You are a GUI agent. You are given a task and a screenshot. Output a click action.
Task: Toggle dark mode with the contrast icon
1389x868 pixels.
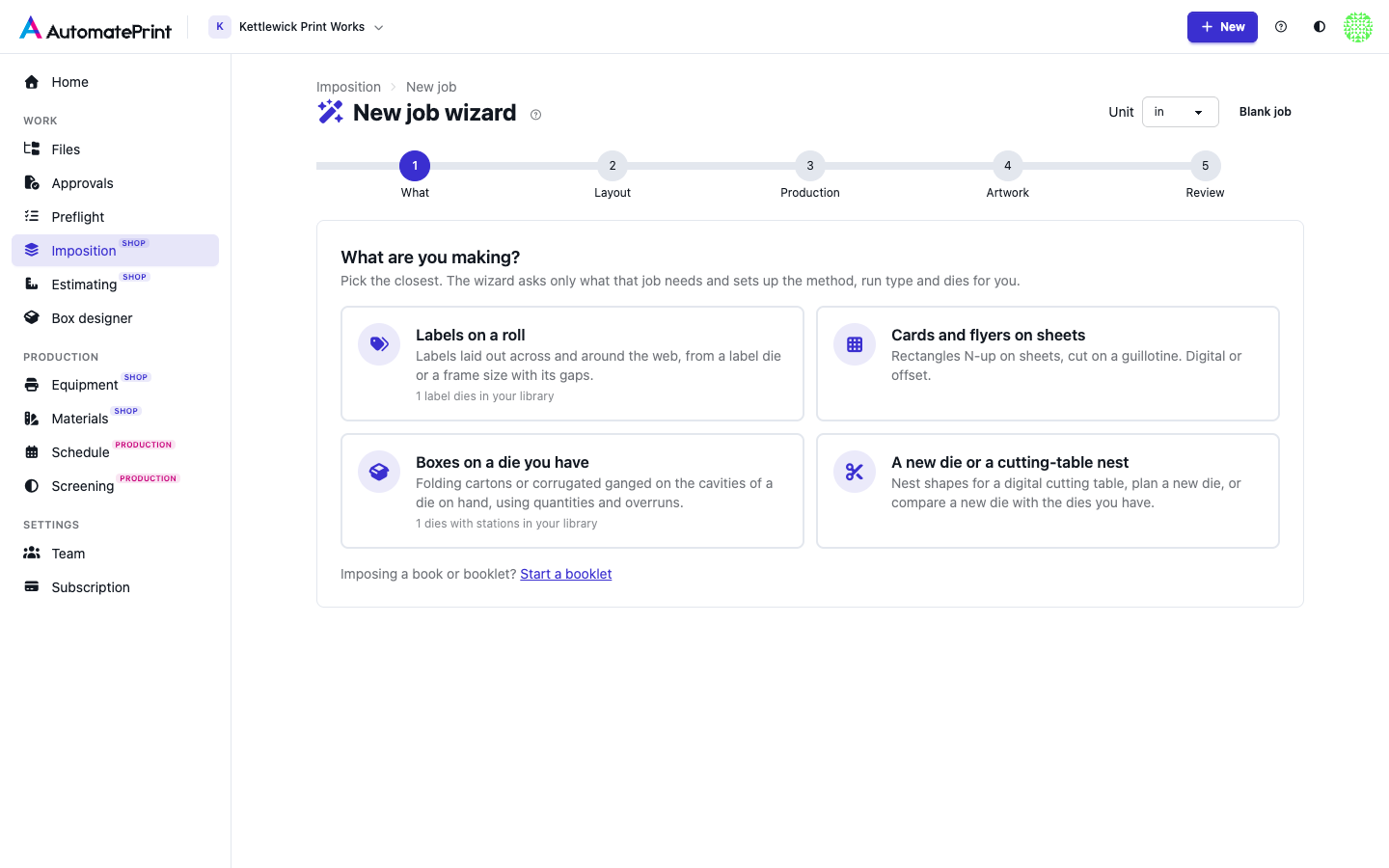tap(1320, 27)
